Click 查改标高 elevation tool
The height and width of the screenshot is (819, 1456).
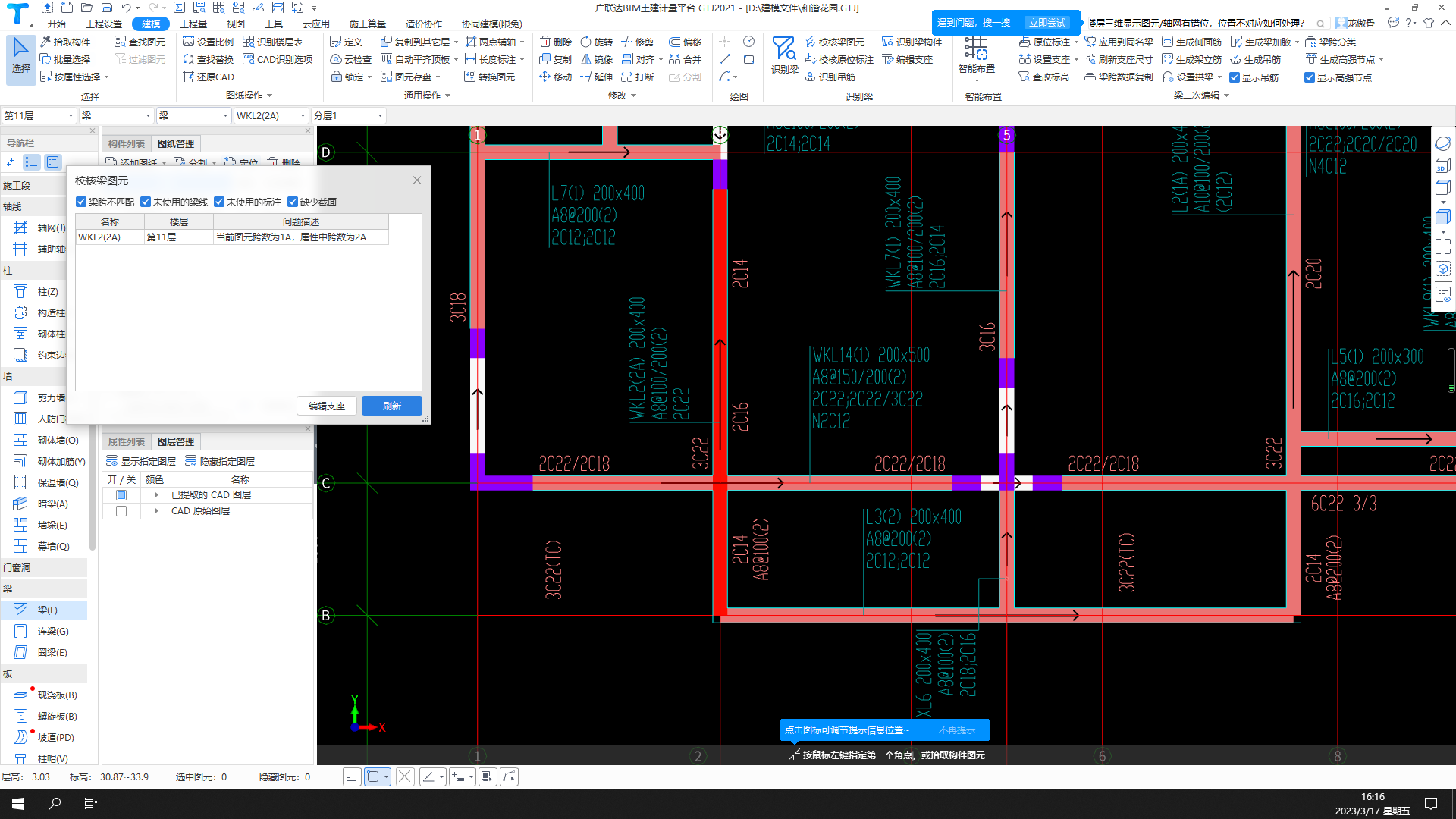coord(1043,77)
